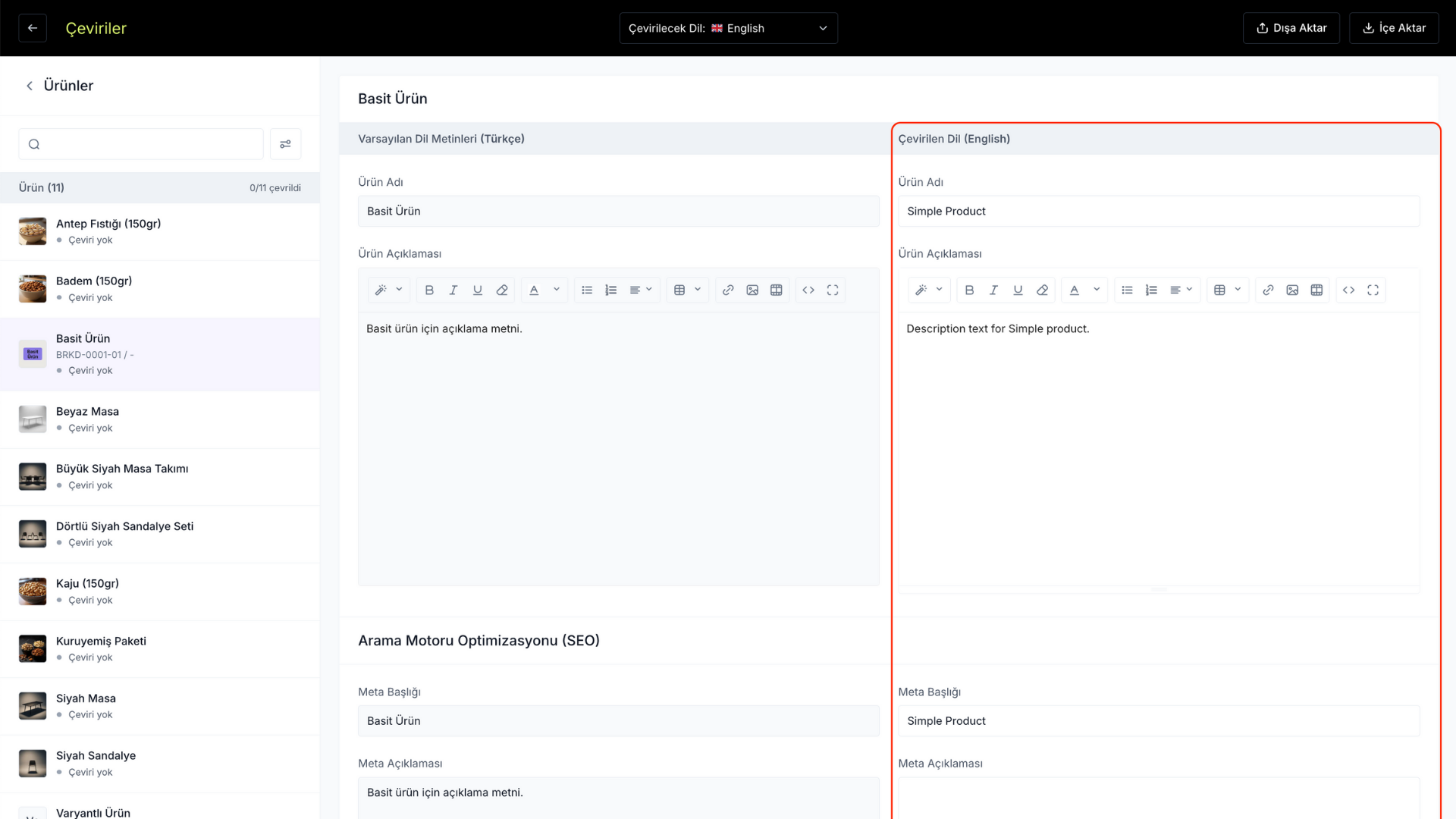Click Turkish Meta Açıklaması field
Image resolution: width=1456 pixels, height=819 pixels.
(x=618, y=798)
